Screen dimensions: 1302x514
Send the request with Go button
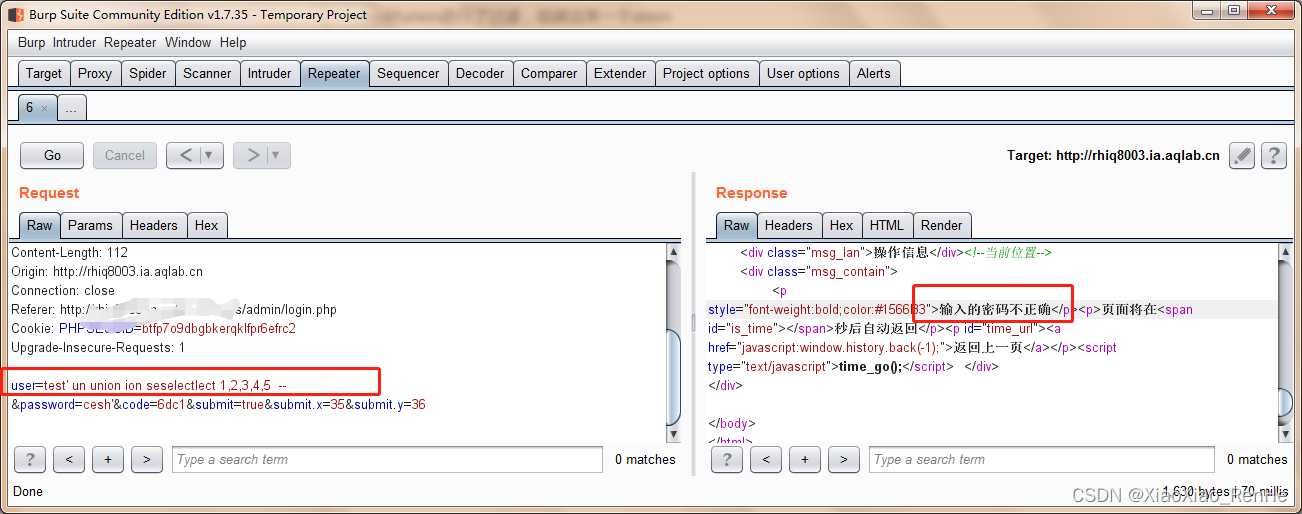[52, 155]
